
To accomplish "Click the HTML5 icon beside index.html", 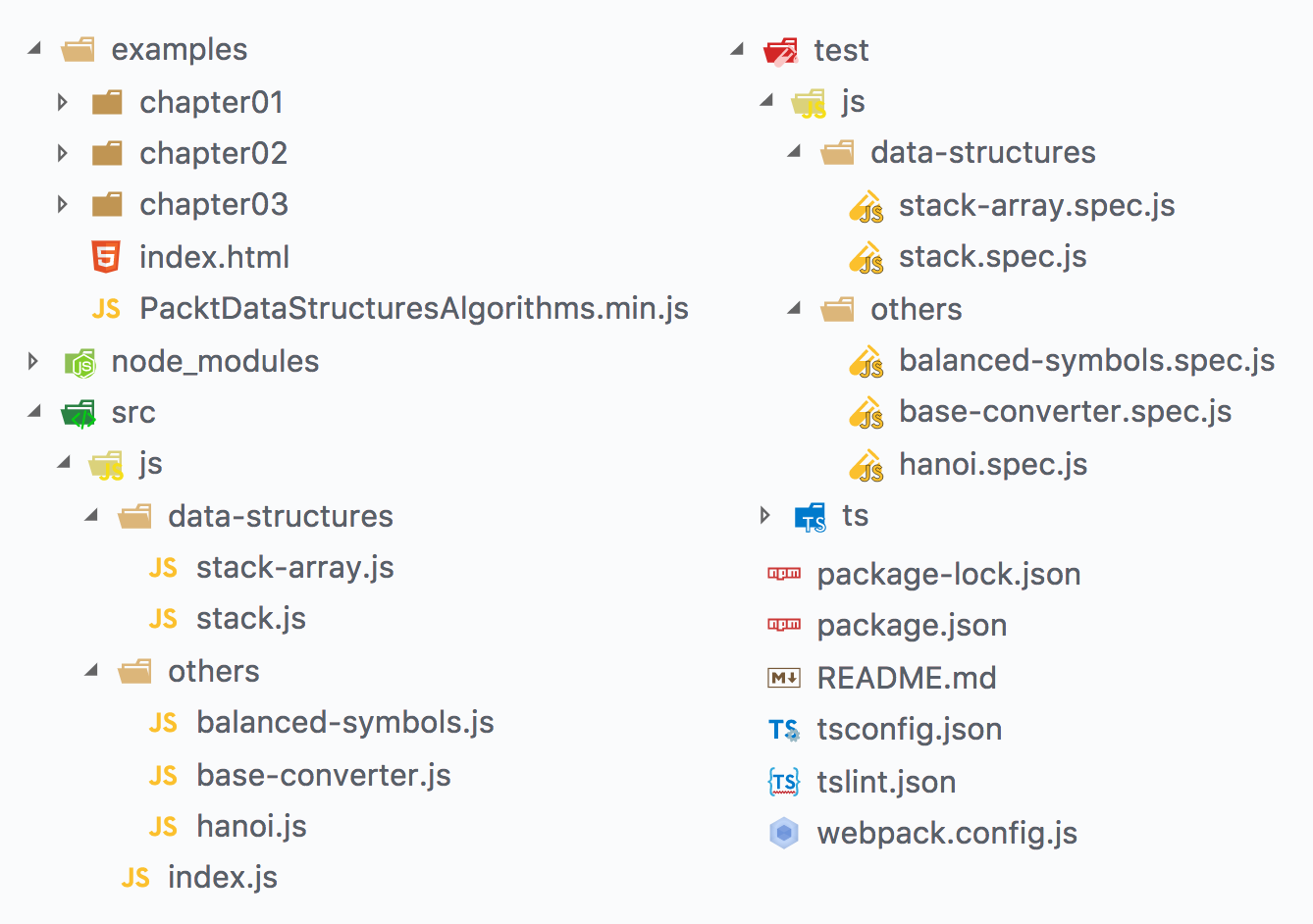I will (106, 257).
